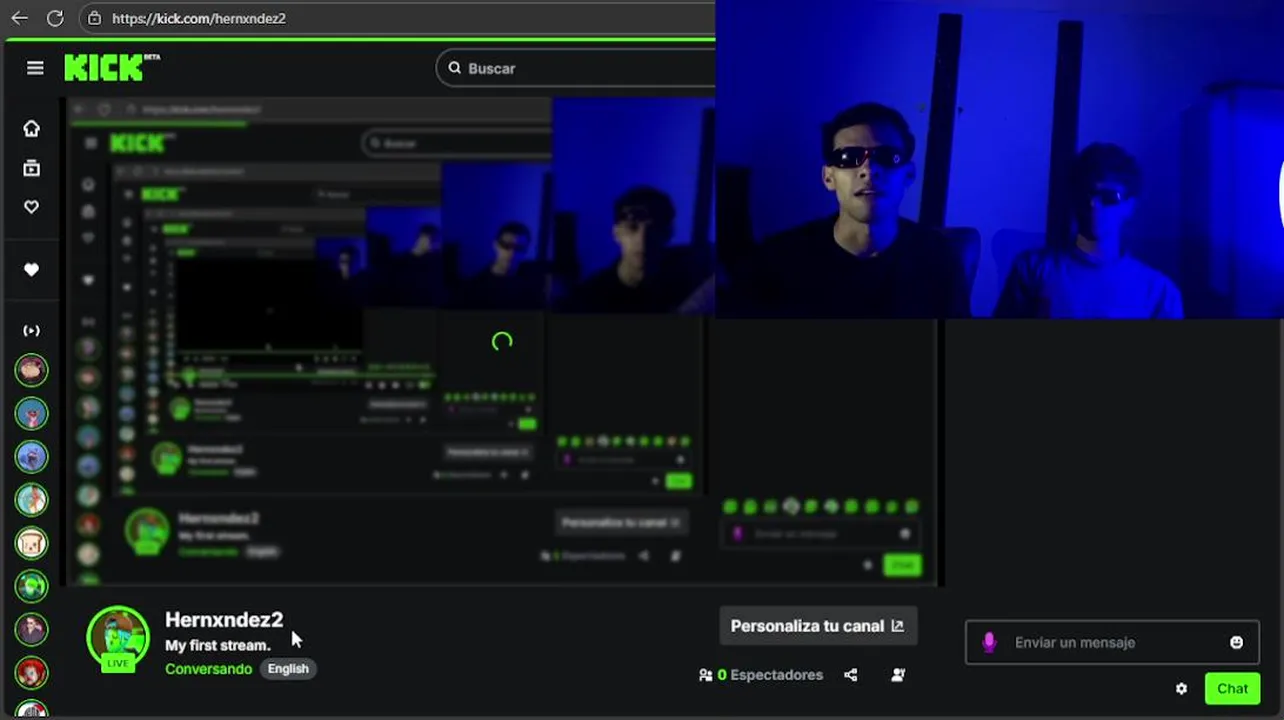Open the toast bread channel avatar
The width and height of the screenshot is (1284, 720).
click(x=32, y=542)
